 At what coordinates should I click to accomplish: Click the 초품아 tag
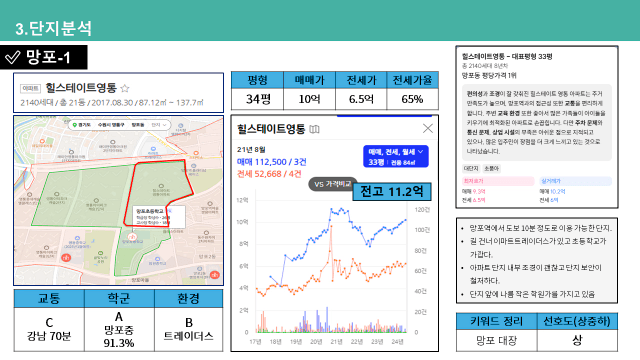coord(491,168)
